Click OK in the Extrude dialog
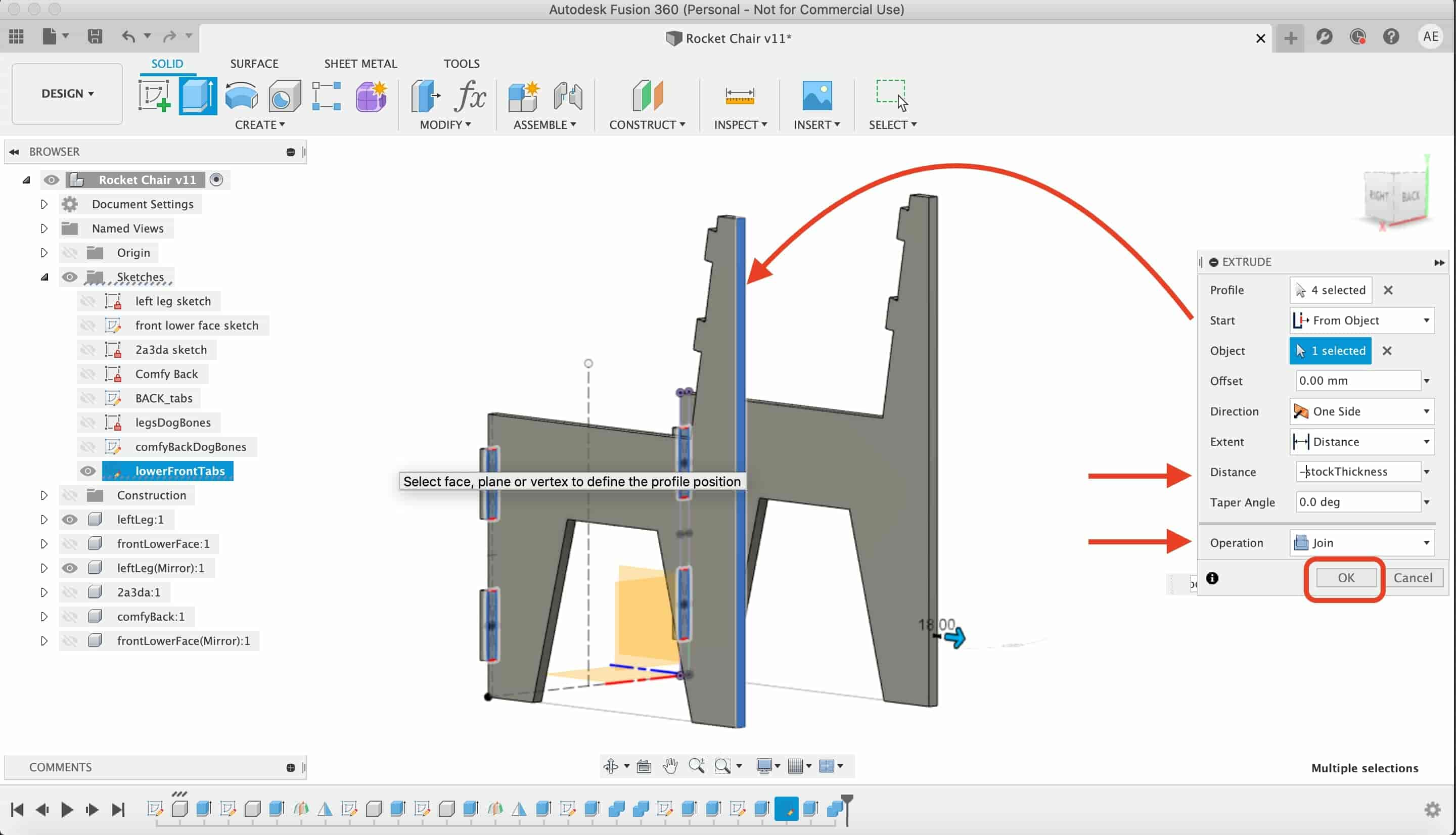1456x835 pixels. click(1346, 578)
